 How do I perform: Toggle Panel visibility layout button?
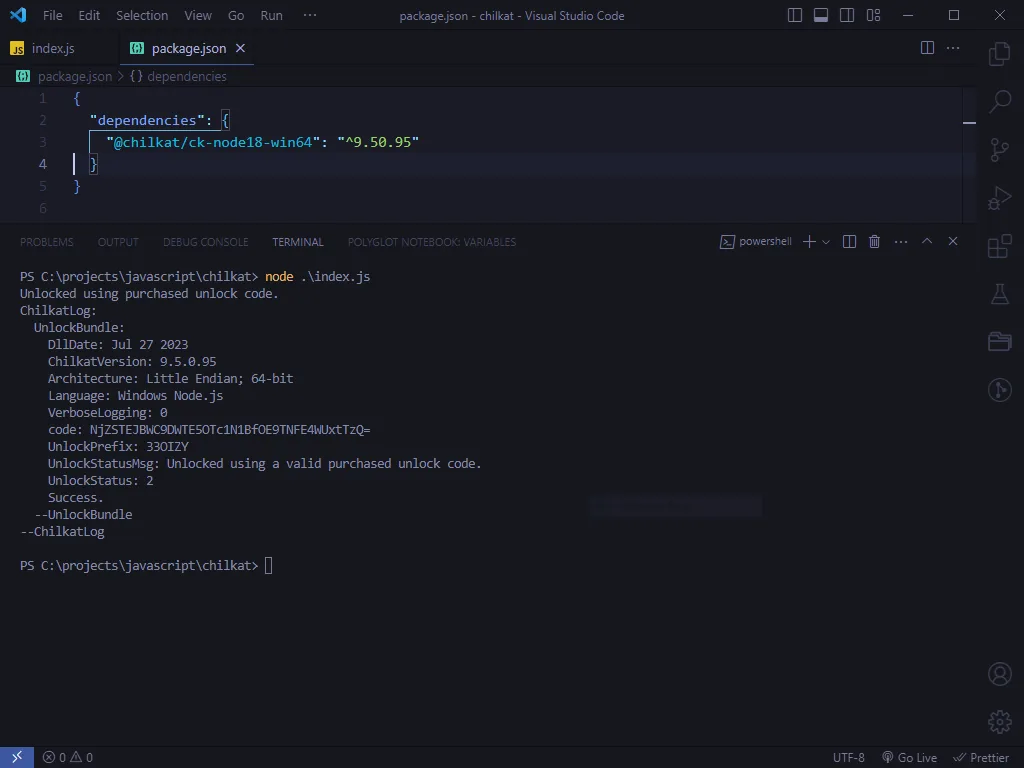click(821, 15)
